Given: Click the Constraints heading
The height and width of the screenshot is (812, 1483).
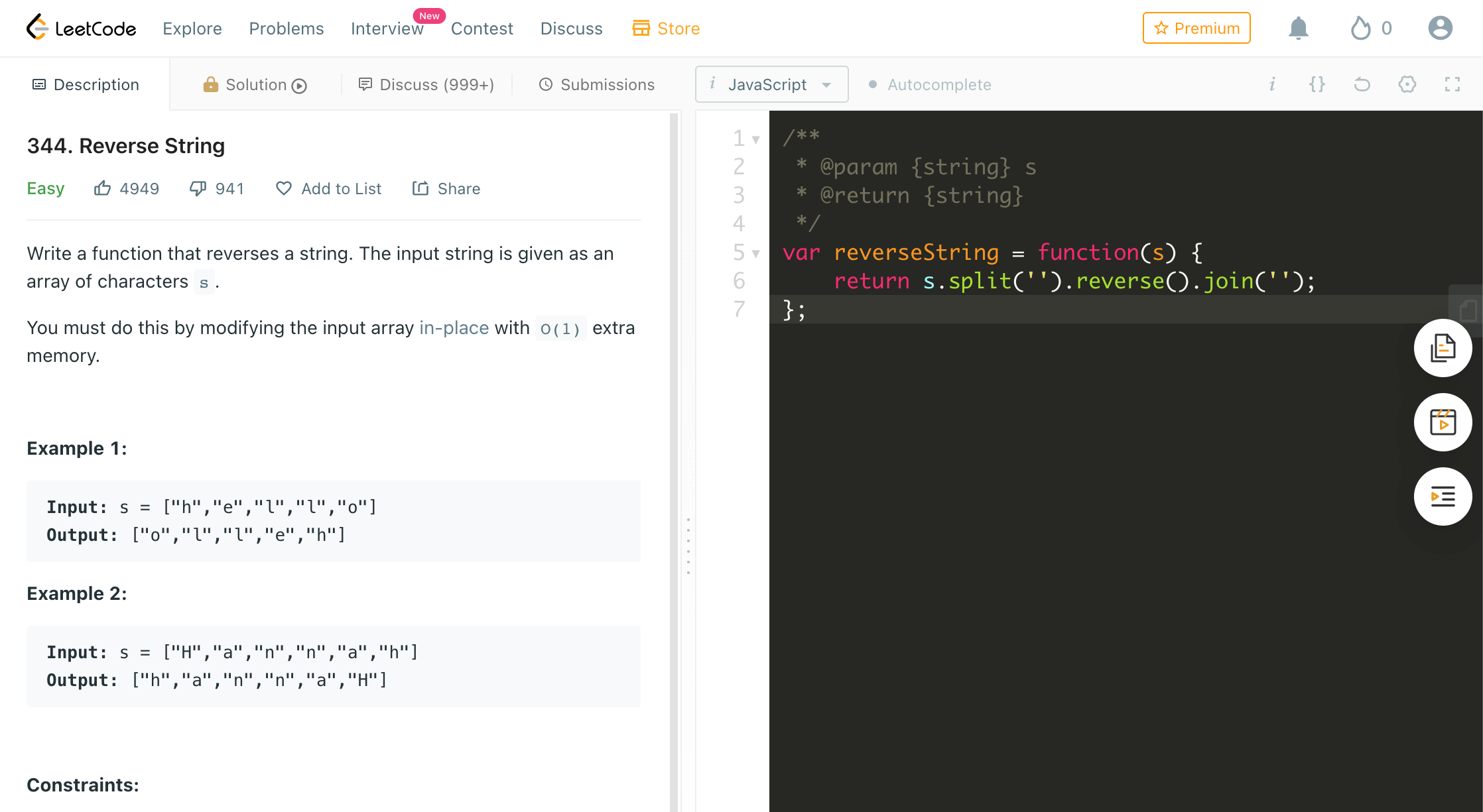Looking at the screenshot, I should (83, 785).
